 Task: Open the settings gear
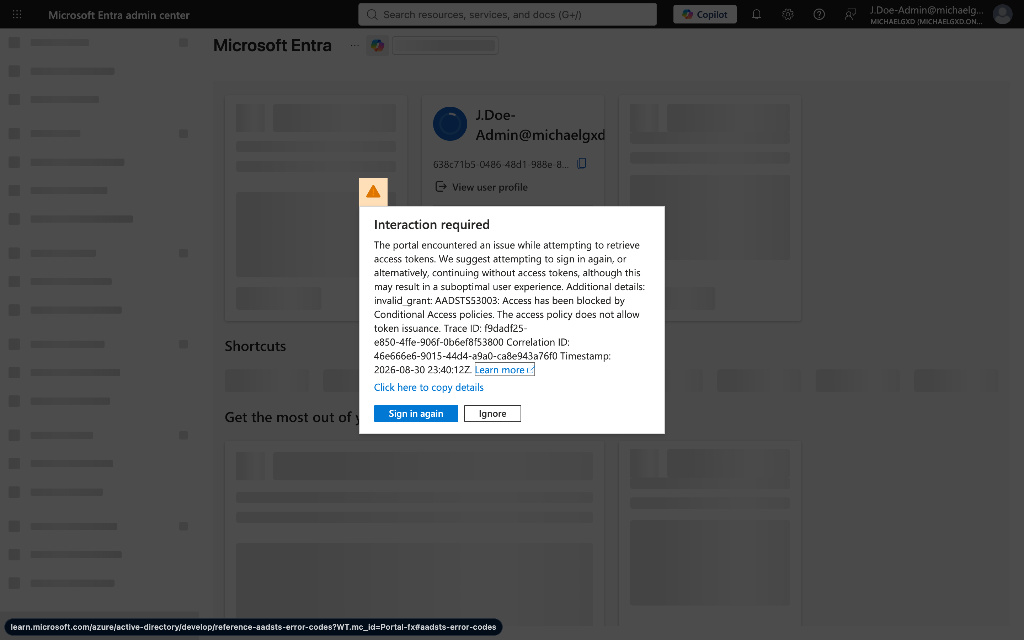point(788,14)
